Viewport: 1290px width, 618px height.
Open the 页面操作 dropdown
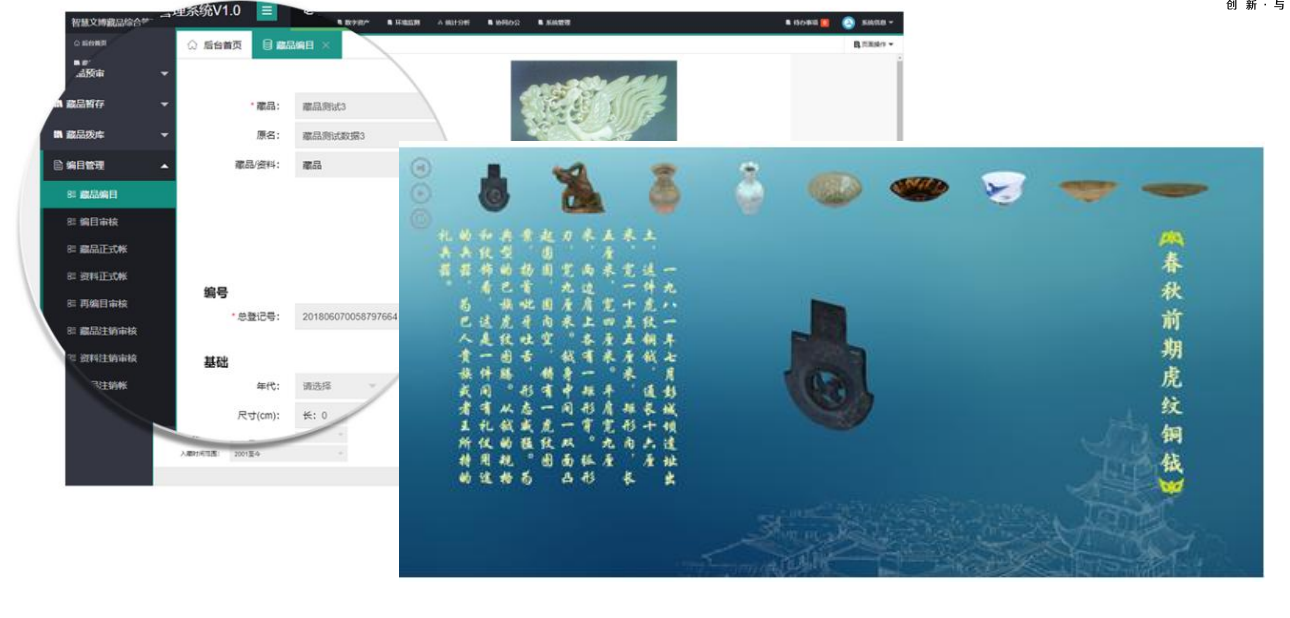[873, 45]
